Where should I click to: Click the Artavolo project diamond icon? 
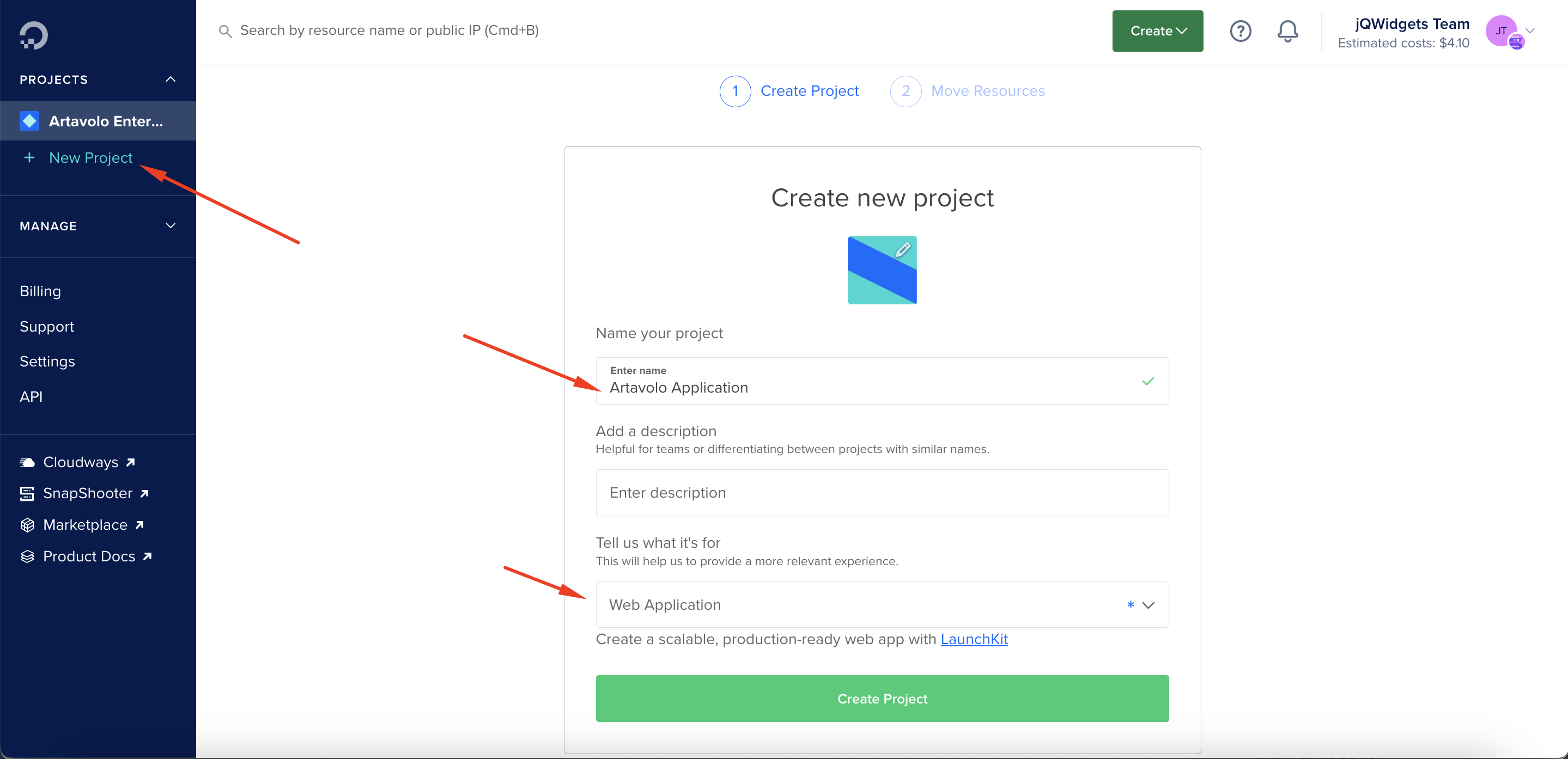(29, 121)
